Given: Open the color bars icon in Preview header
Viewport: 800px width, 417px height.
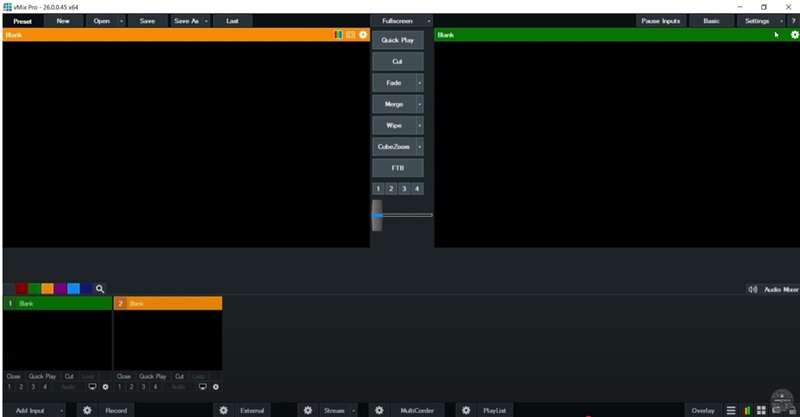Looking at the screenshot, I should coord(338,35).
